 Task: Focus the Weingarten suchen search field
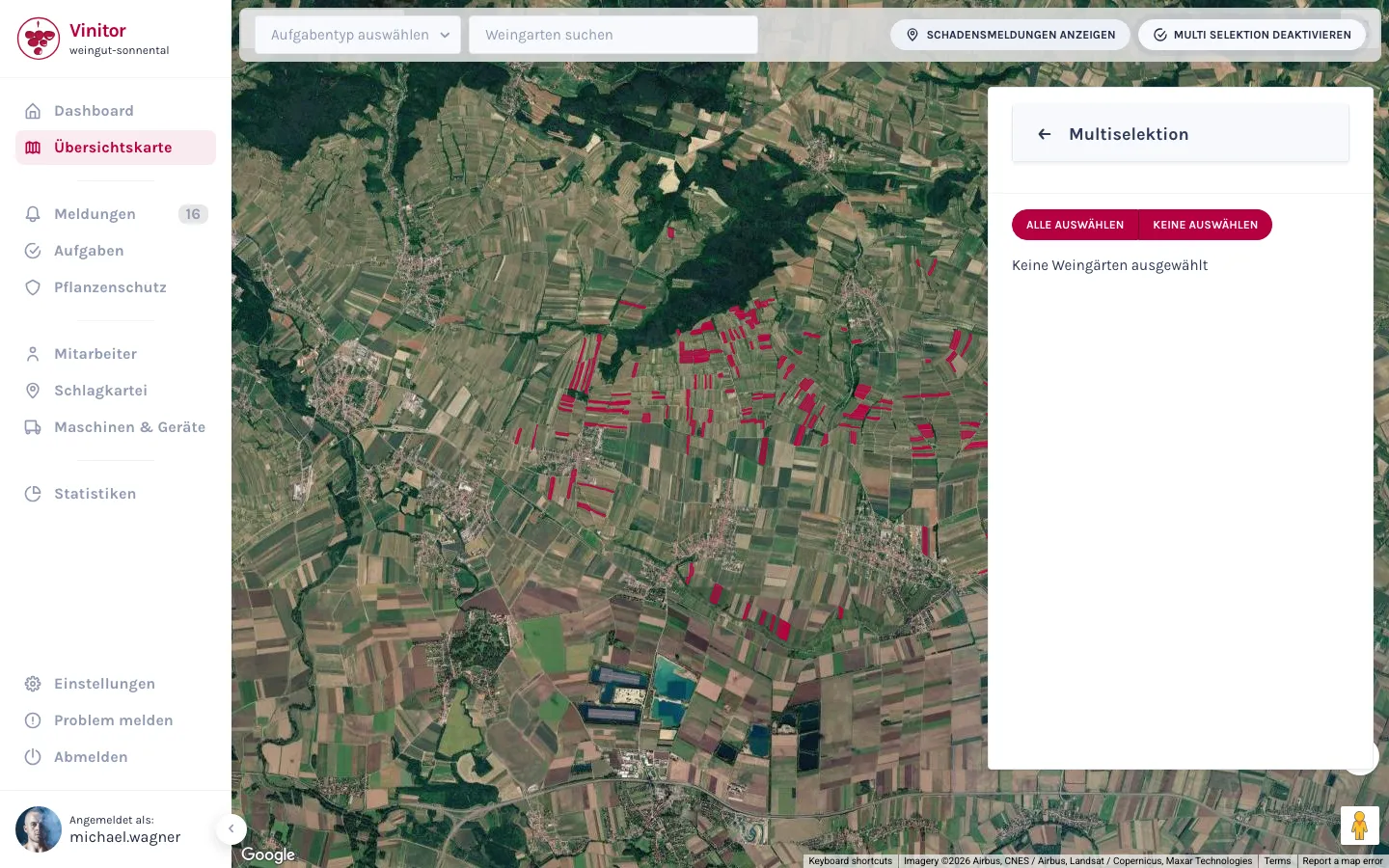click(613, 35)
